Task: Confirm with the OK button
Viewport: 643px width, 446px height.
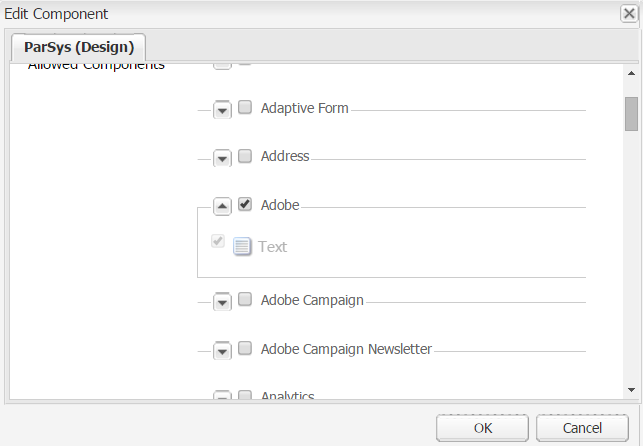Action: click(483, 427)
